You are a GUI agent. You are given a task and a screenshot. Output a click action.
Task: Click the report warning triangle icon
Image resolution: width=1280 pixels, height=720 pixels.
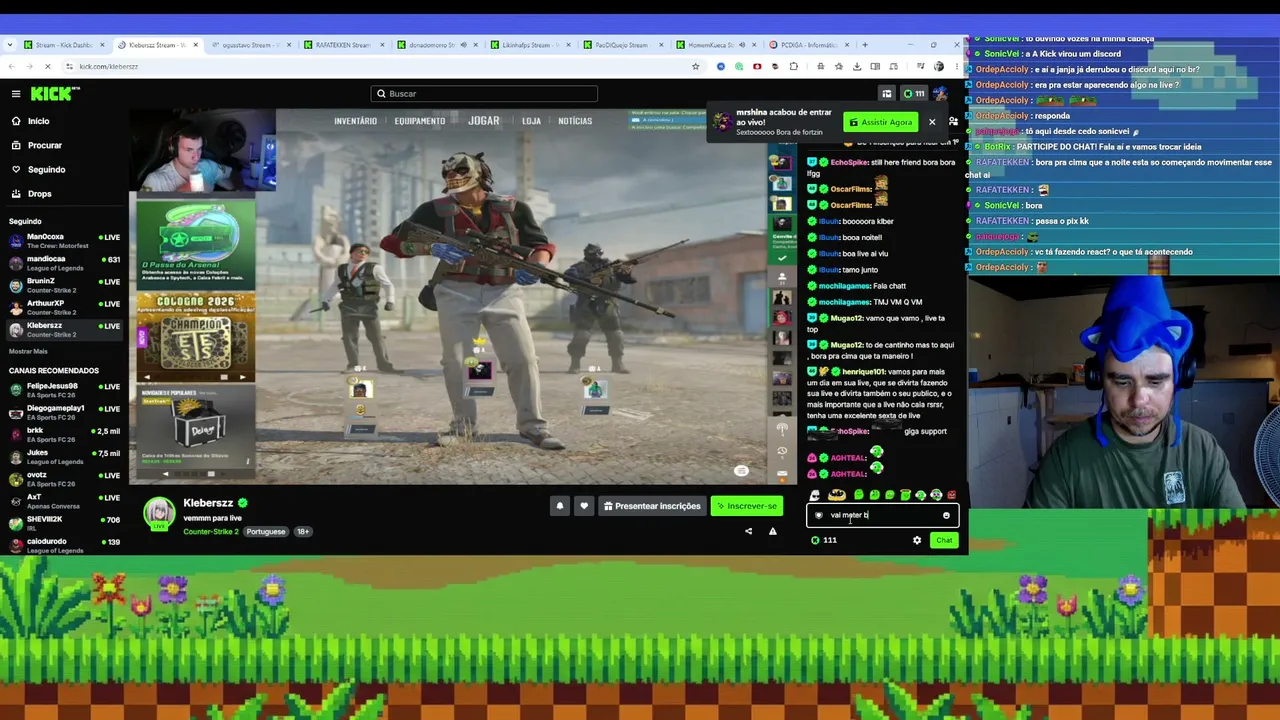coord(772,532)
